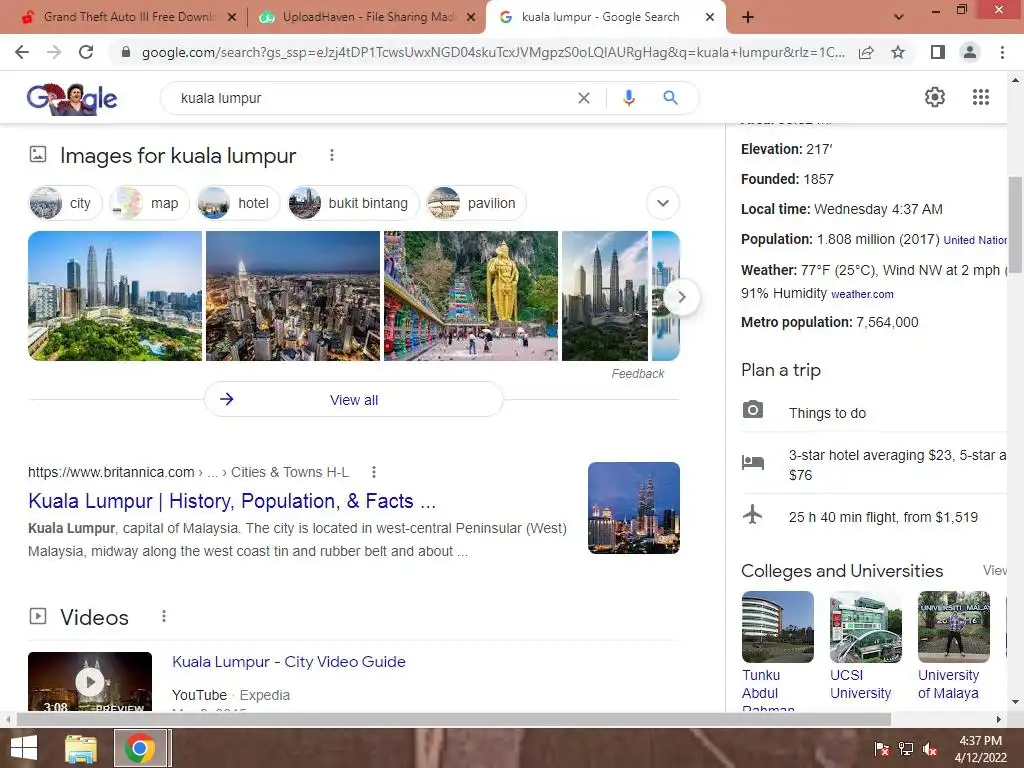This screenshot has width=1024, height=768.
Task: Click Chrome icon in taskbar
Action: coord(140,748)
